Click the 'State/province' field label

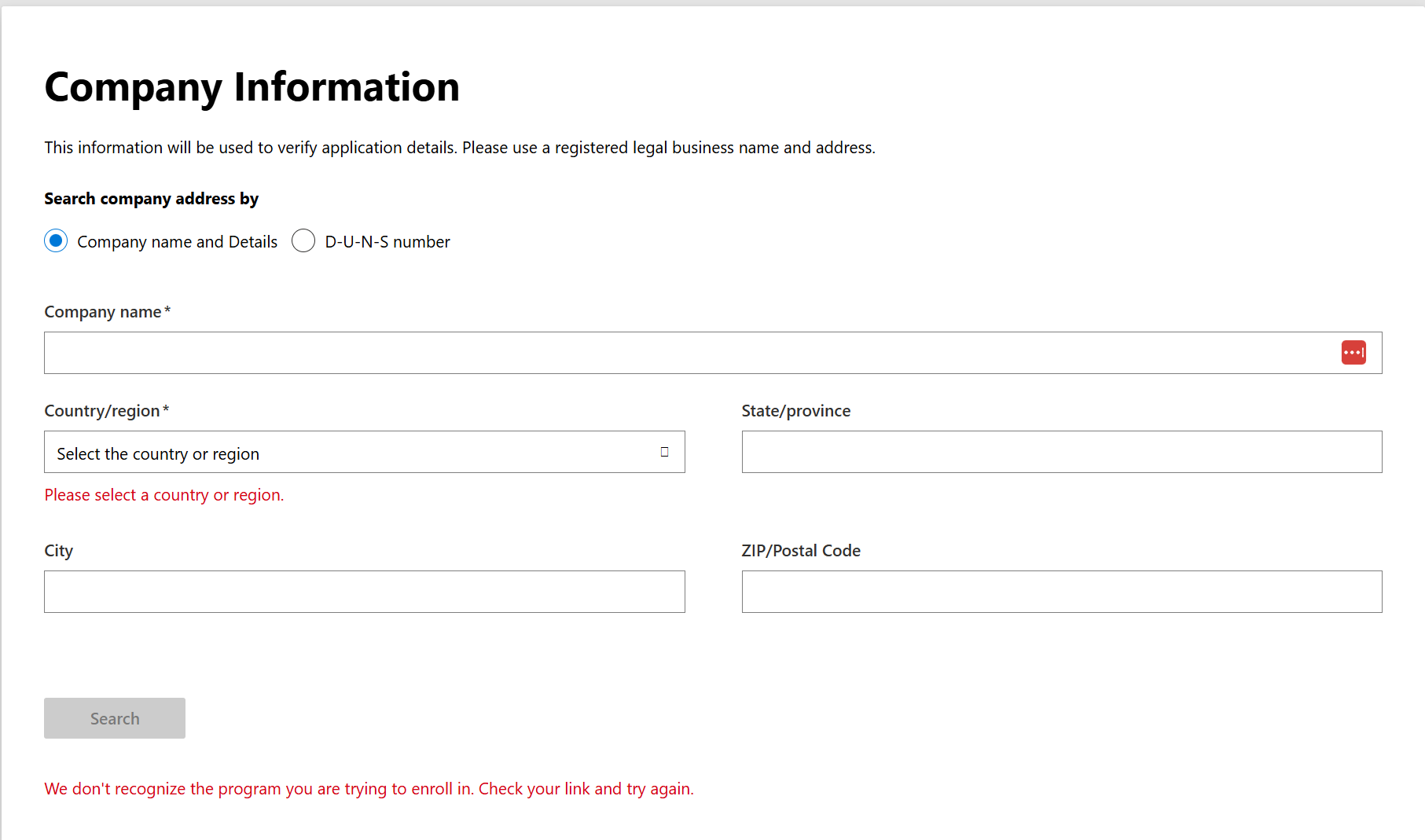click(795, 411)
